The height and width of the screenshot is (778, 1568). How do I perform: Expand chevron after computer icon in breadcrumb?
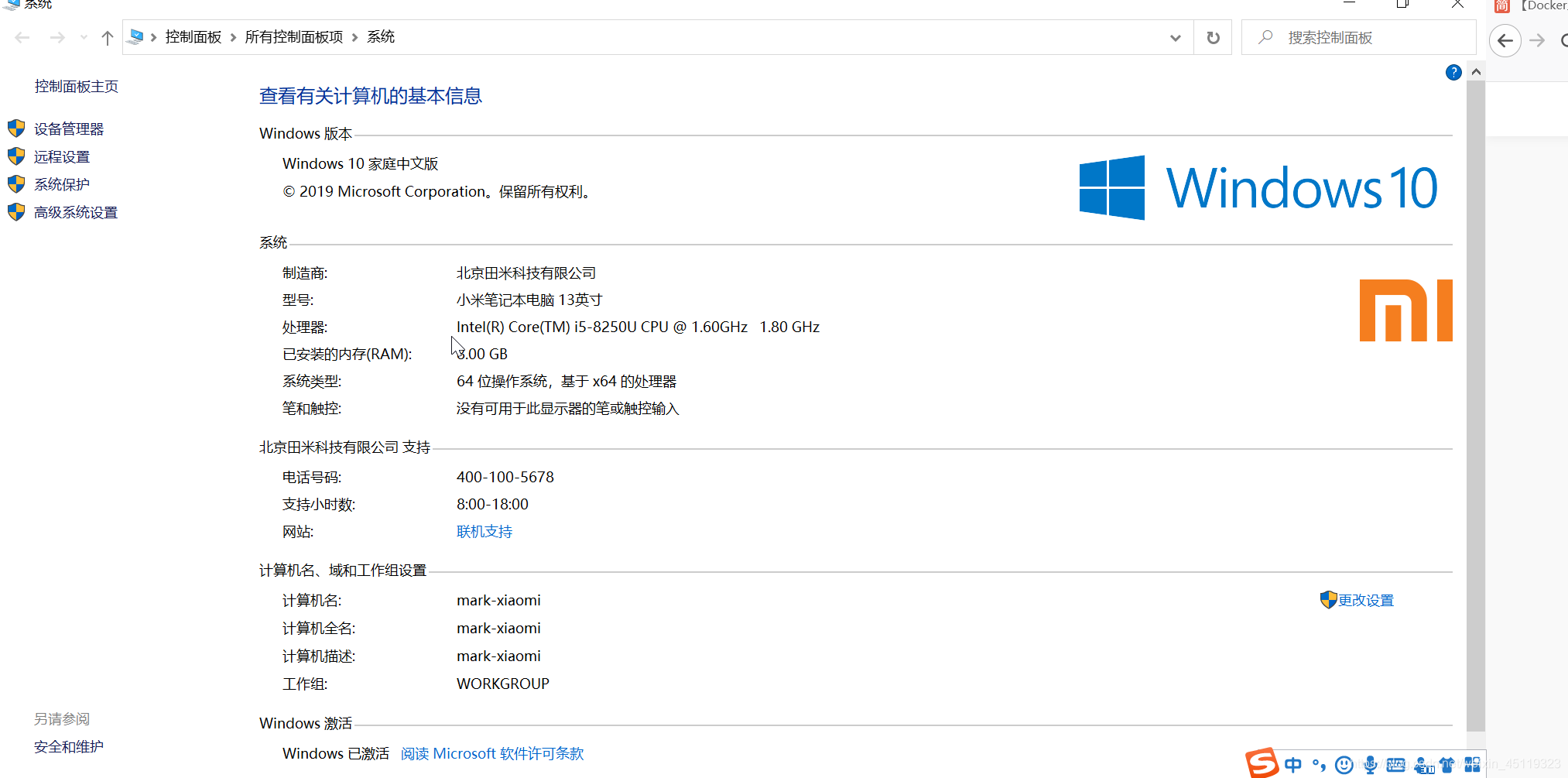click(x=154, y=37)
